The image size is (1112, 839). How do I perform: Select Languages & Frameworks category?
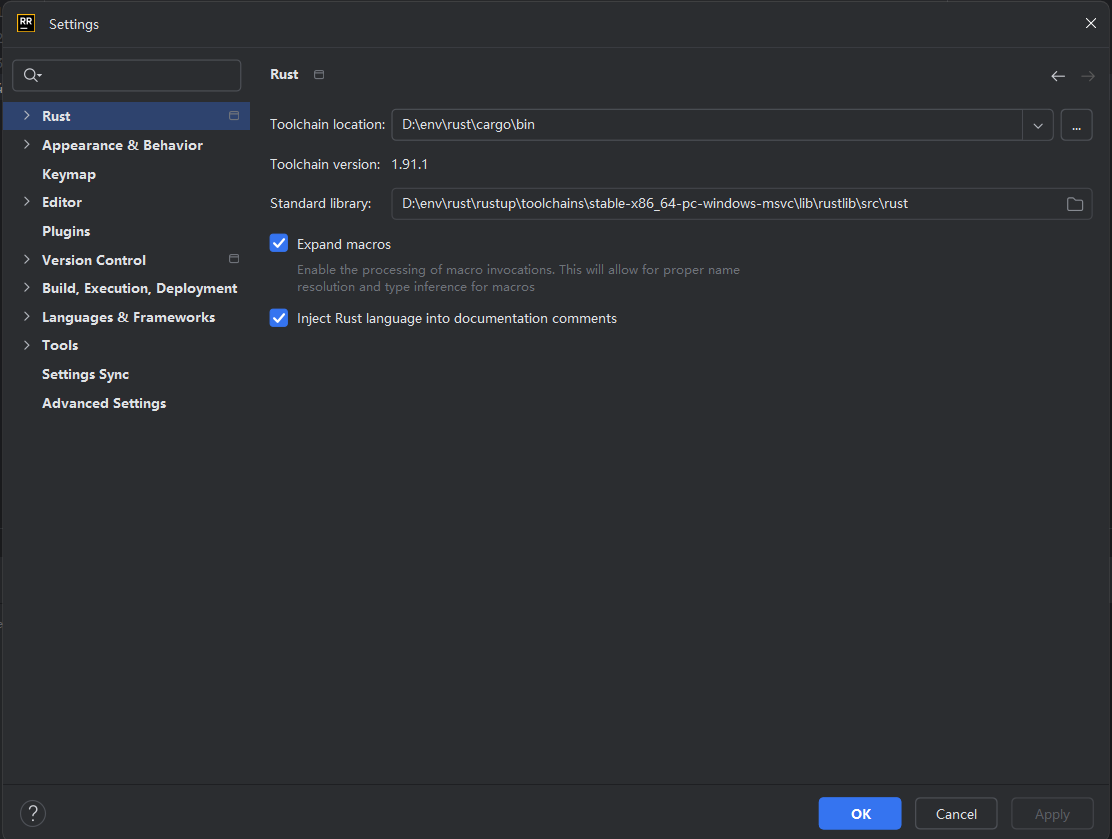click(126, 317)
